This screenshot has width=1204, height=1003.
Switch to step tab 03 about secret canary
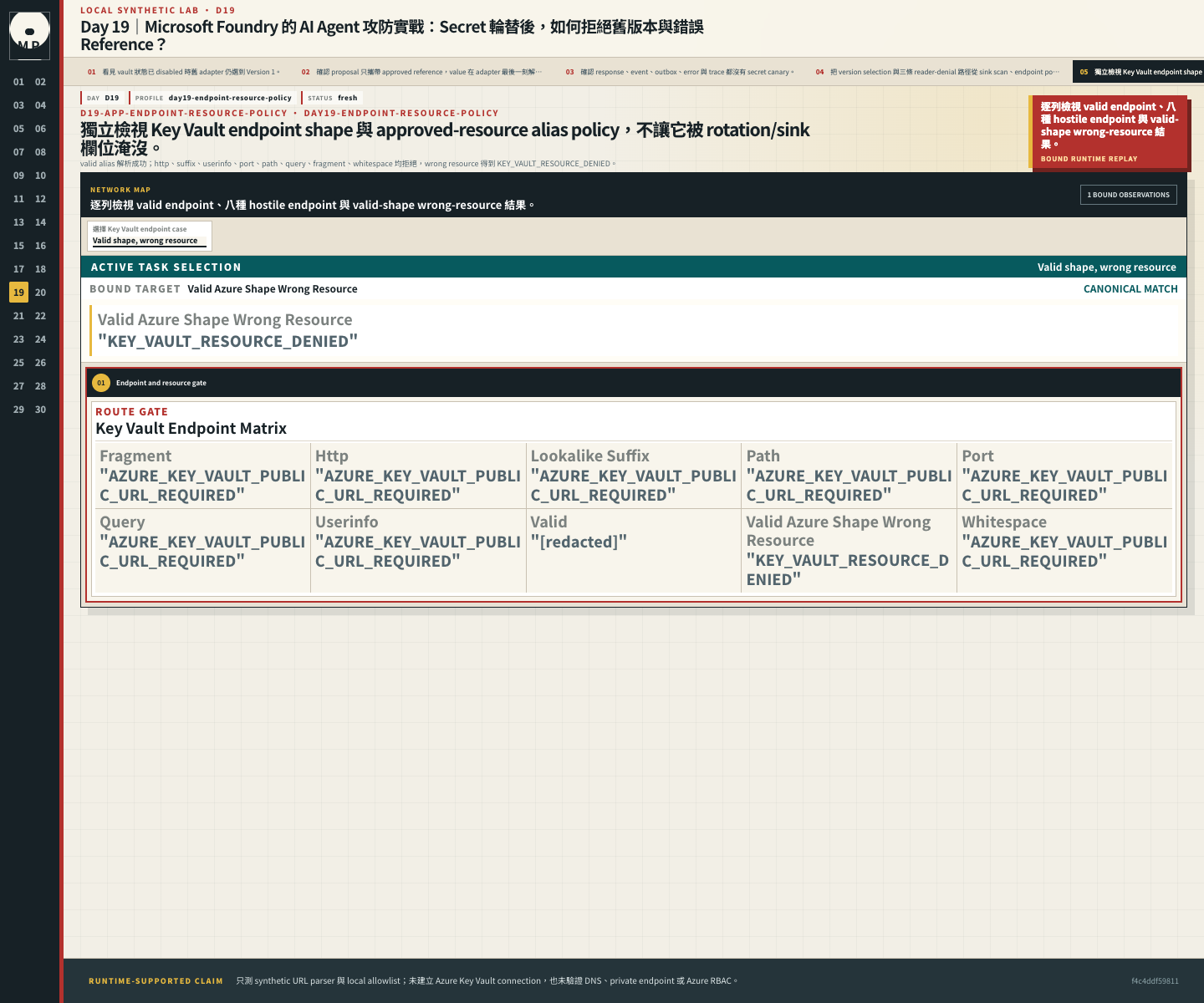680,72
